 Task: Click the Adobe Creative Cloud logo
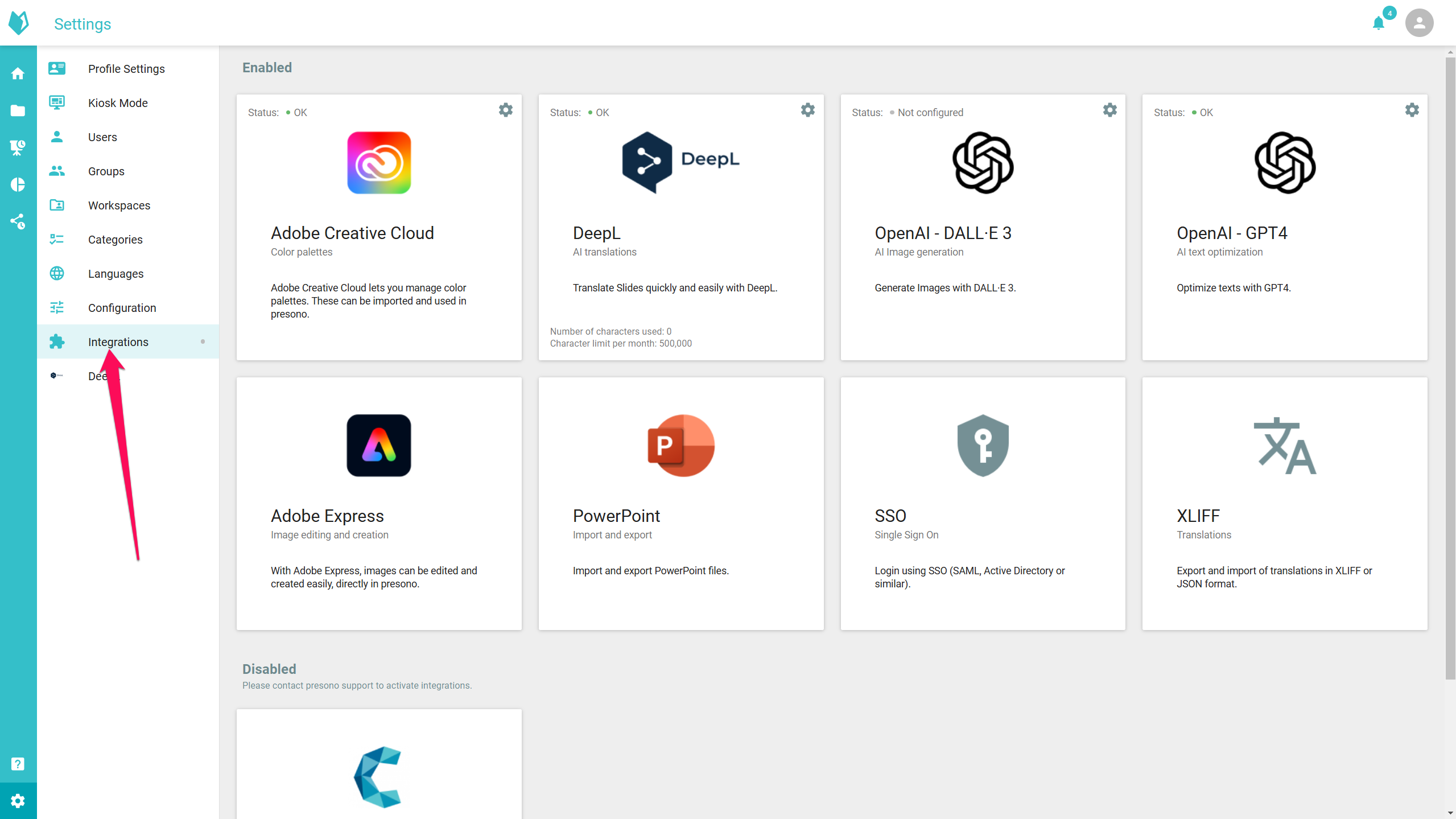pyautogui.click(x=379, y=163)
